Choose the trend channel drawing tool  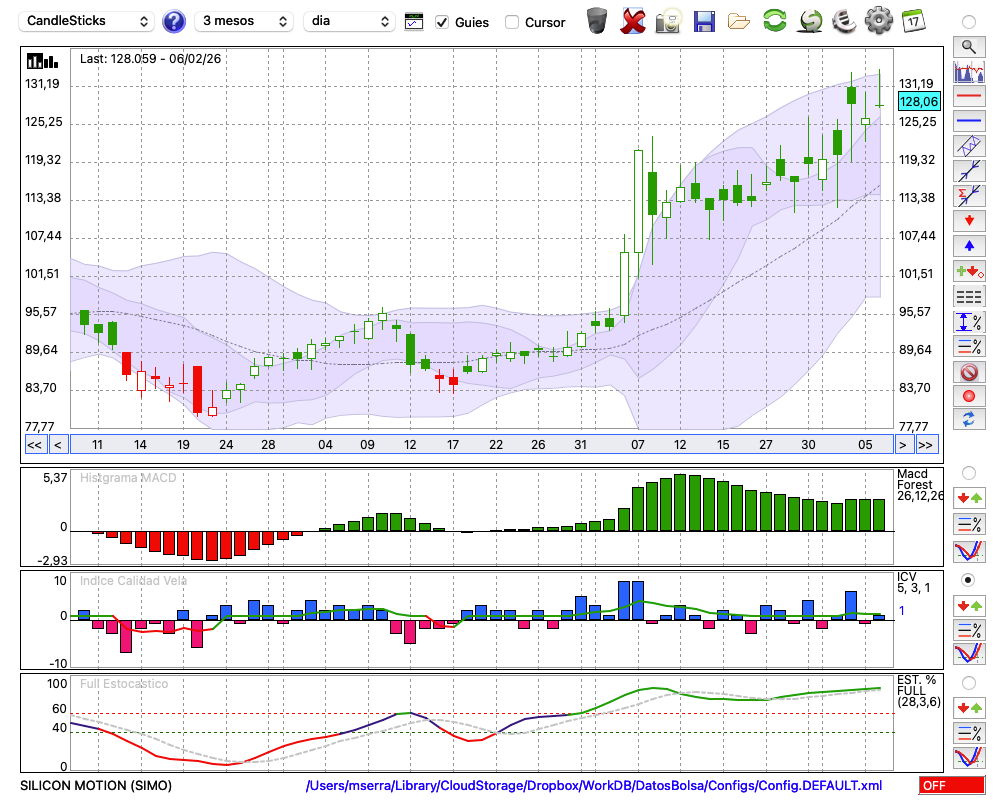pyautogui.click(x=968, y=145)
